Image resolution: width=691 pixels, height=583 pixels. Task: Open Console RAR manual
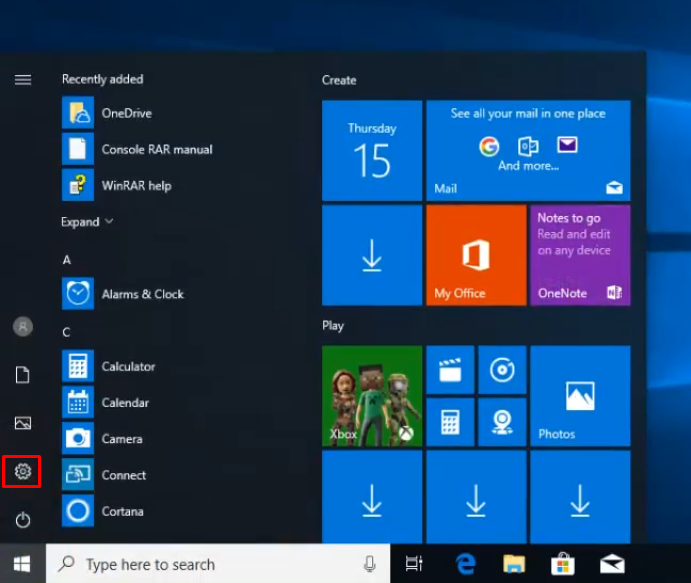137,149
